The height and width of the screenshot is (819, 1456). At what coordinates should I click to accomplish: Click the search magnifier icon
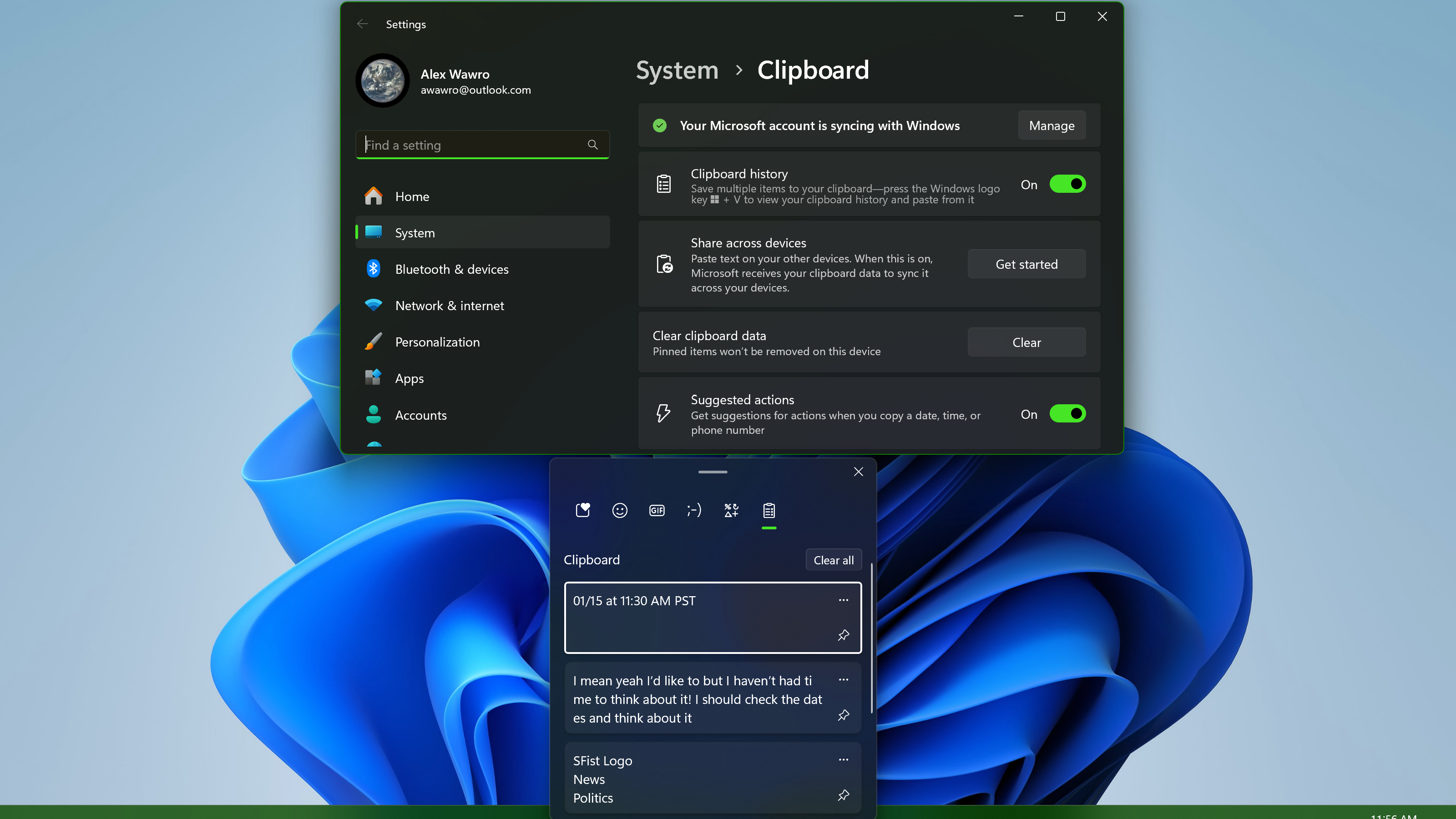[592, 145]
